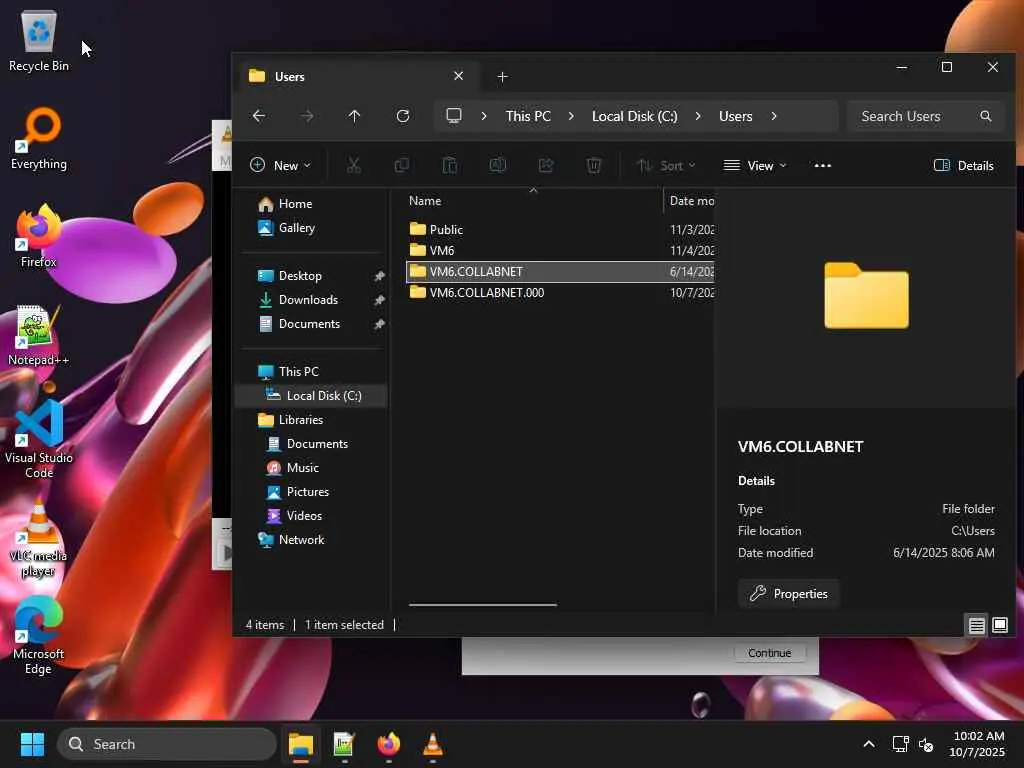
Task: Click the Share icon in toolbar
Action: tap(546, 166)
